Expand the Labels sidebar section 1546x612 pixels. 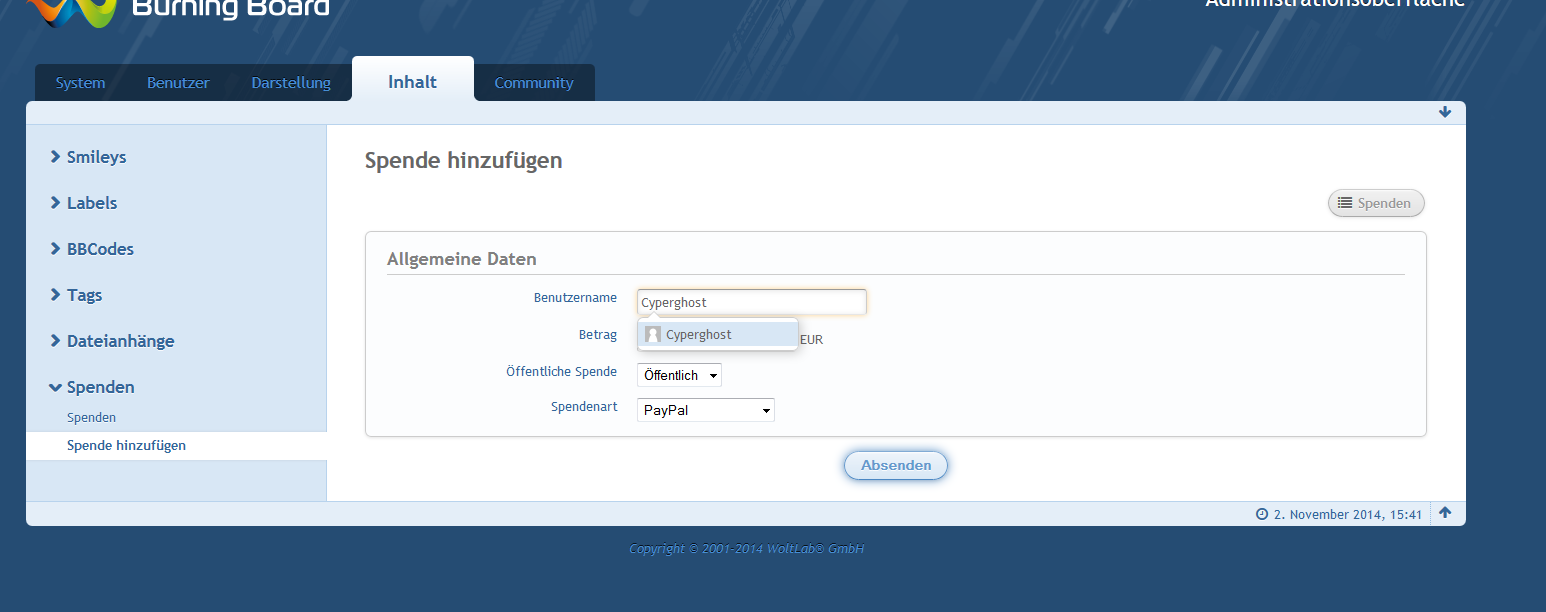pos(84,203)
